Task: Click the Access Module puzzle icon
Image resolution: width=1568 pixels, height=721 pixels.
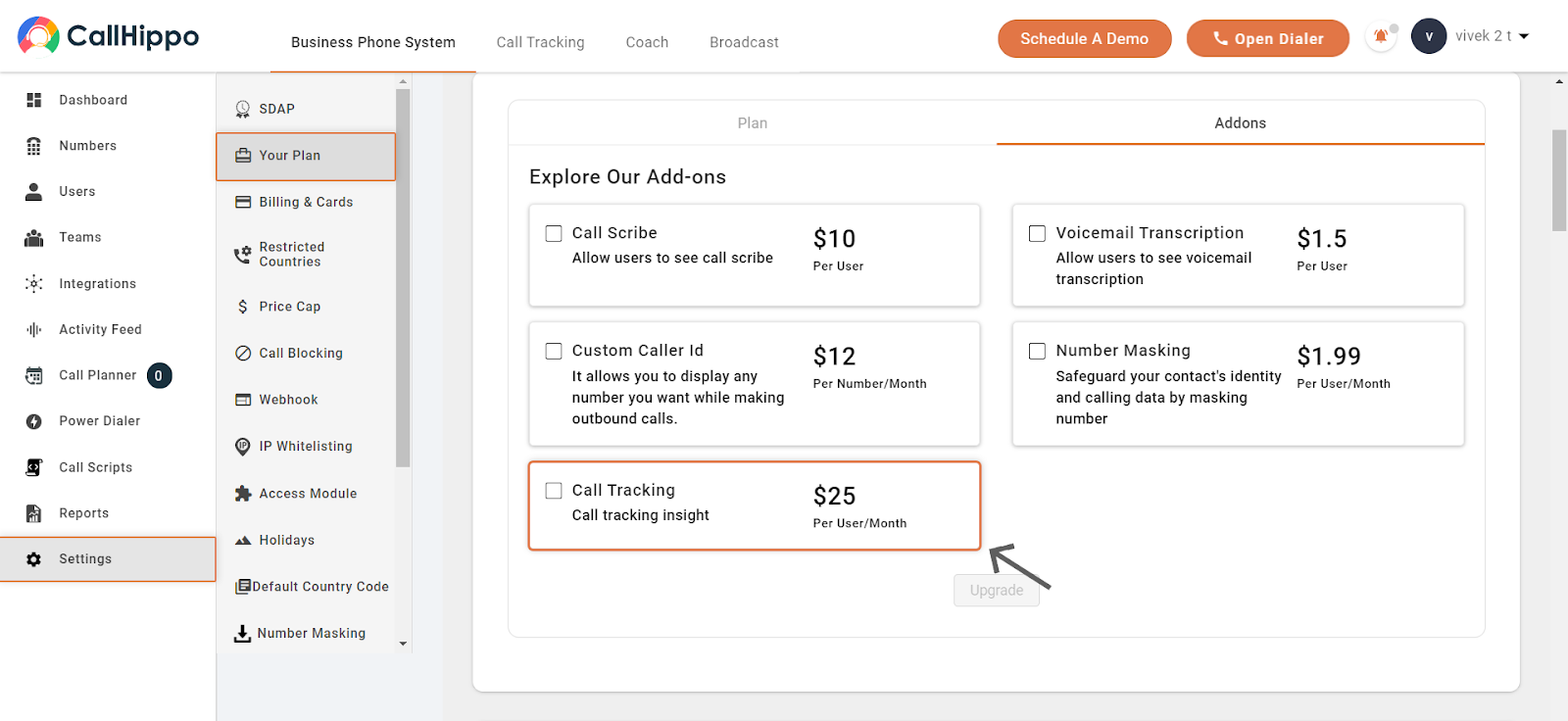Action: [x=243, y=494]
